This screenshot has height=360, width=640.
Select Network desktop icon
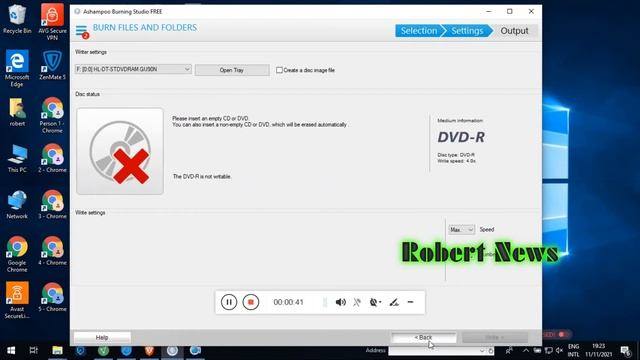(x=17, y=205)
